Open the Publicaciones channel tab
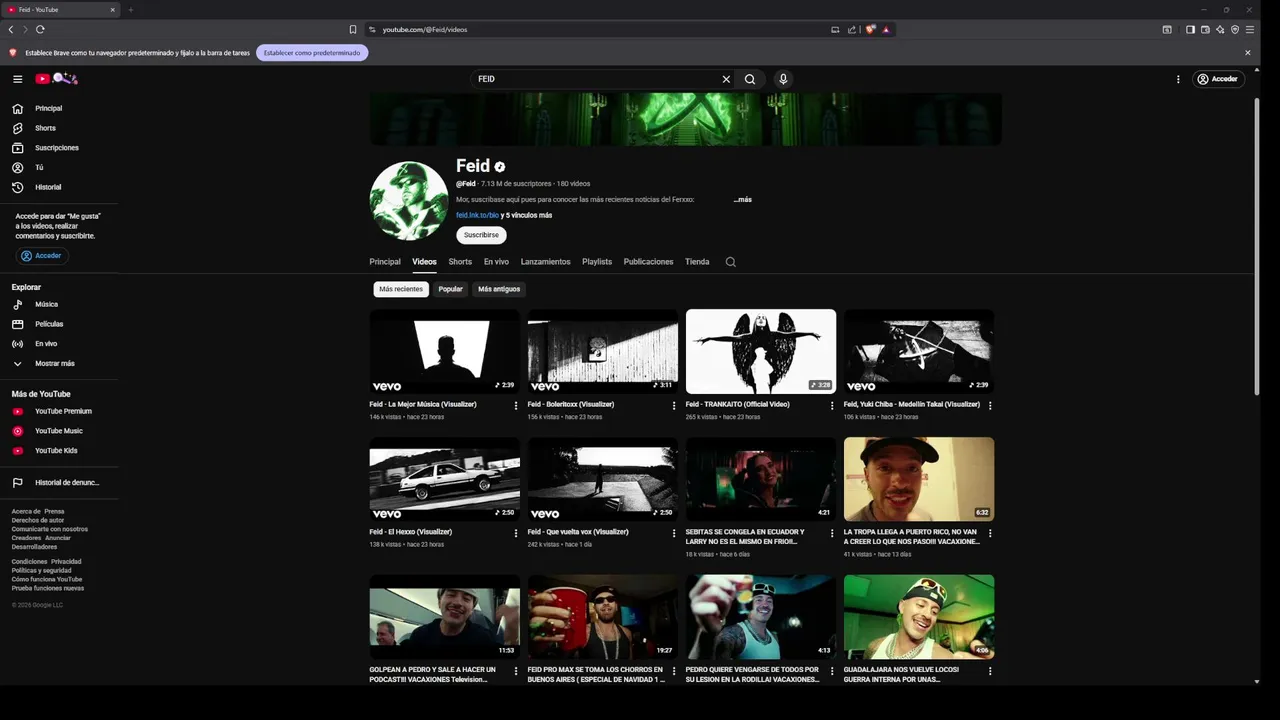The image size is (1280, 720). point(648,262)
